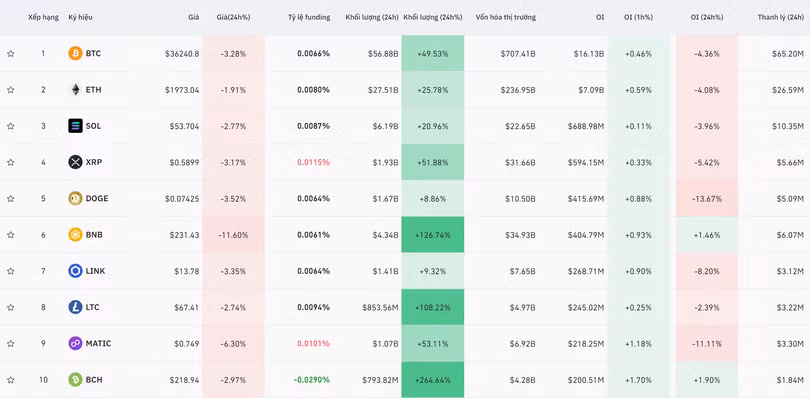Screen dimensions: 810x398
Task: Click BTC price $36240.8
Action: pyautogui.click(x=182, y=54)
